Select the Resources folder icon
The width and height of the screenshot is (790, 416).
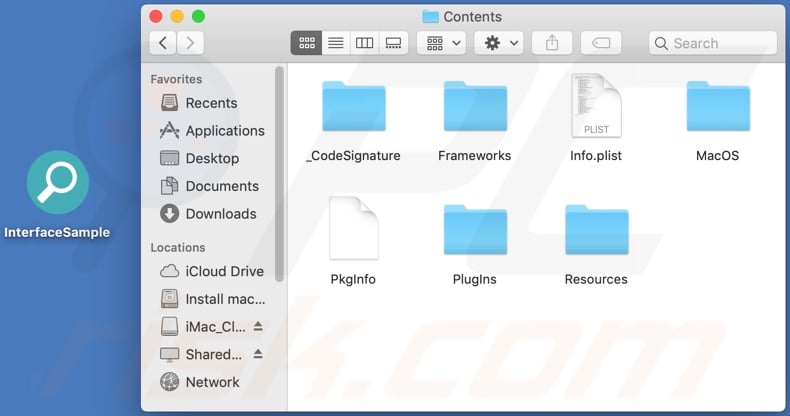point(597,230)
